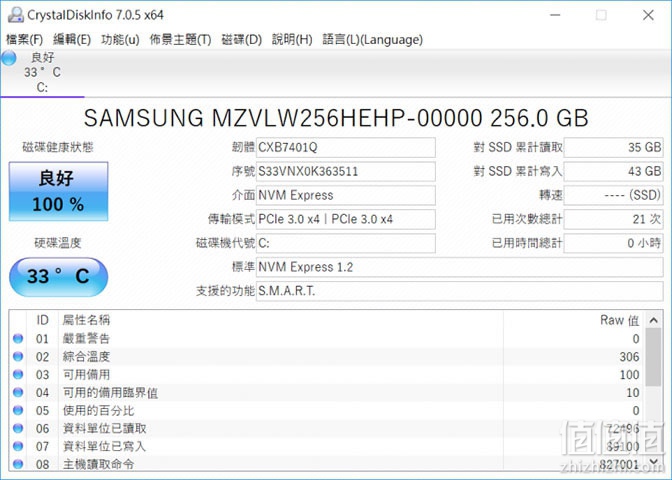Select the 嚴重警告 attribute row
The height and width of the screenshot is (480, 672).
327,339
